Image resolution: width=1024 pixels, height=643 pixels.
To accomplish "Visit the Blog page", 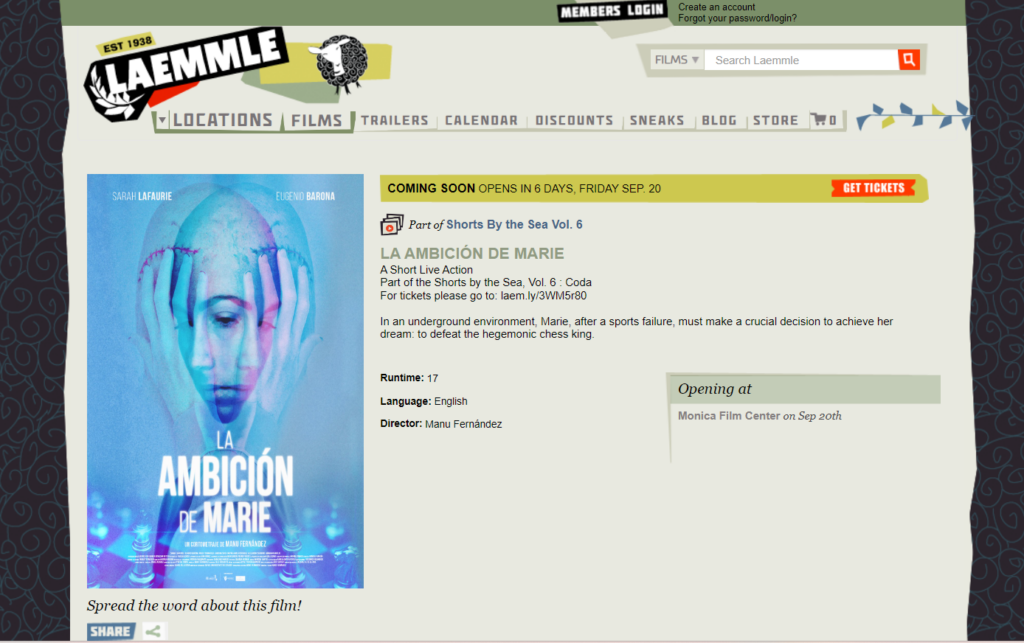I will point(719,121).
